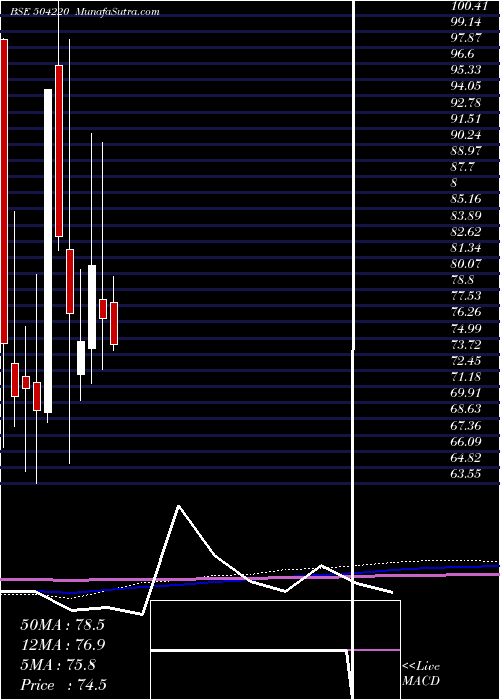
Task: Click the 81.34 price axis label
Action: coord(466,248)
